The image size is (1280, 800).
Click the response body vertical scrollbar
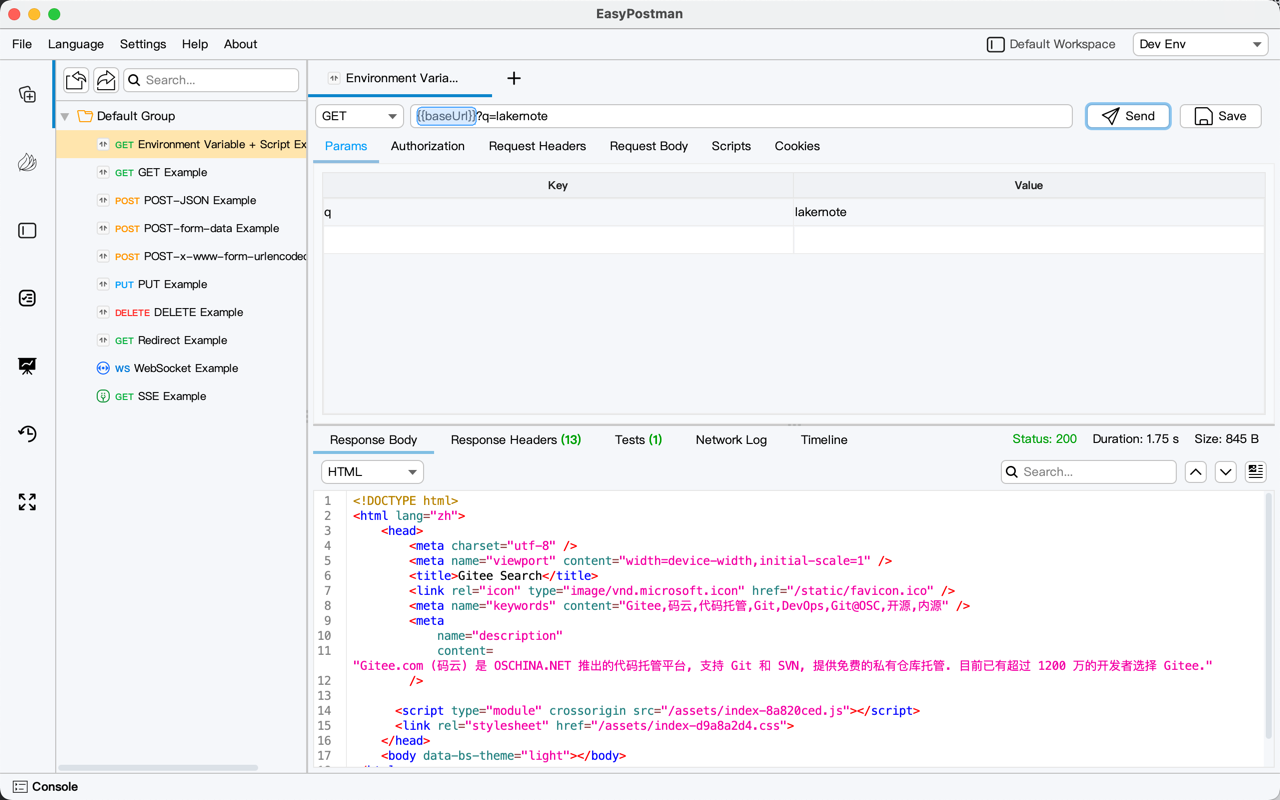point(1271,617)
